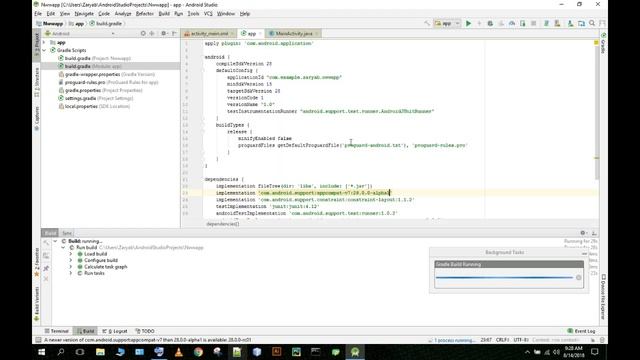Screen dimensions: 640x360
Task: Click tool window toggle icon in status bar corner
Action: [x=38, y=340]
